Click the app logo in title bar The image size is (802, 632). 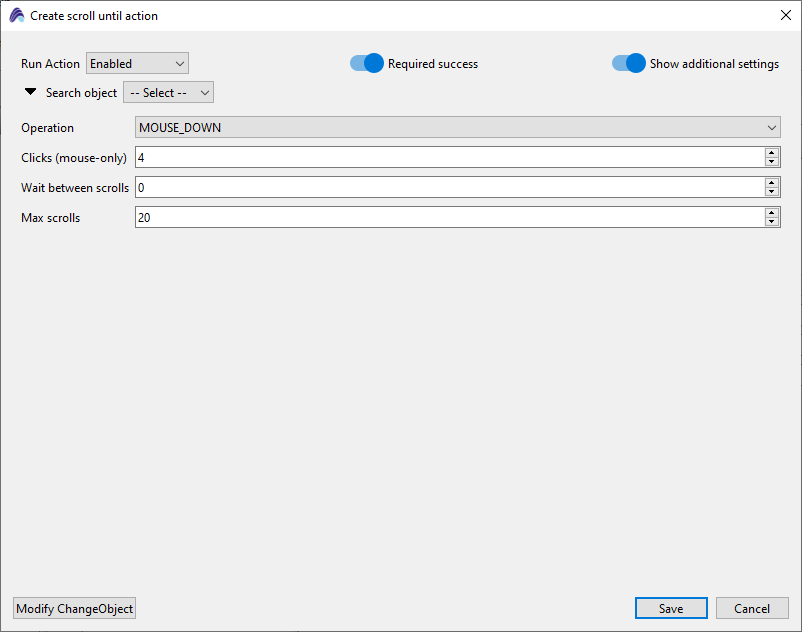pyautogui.click(x=17, y=16)
